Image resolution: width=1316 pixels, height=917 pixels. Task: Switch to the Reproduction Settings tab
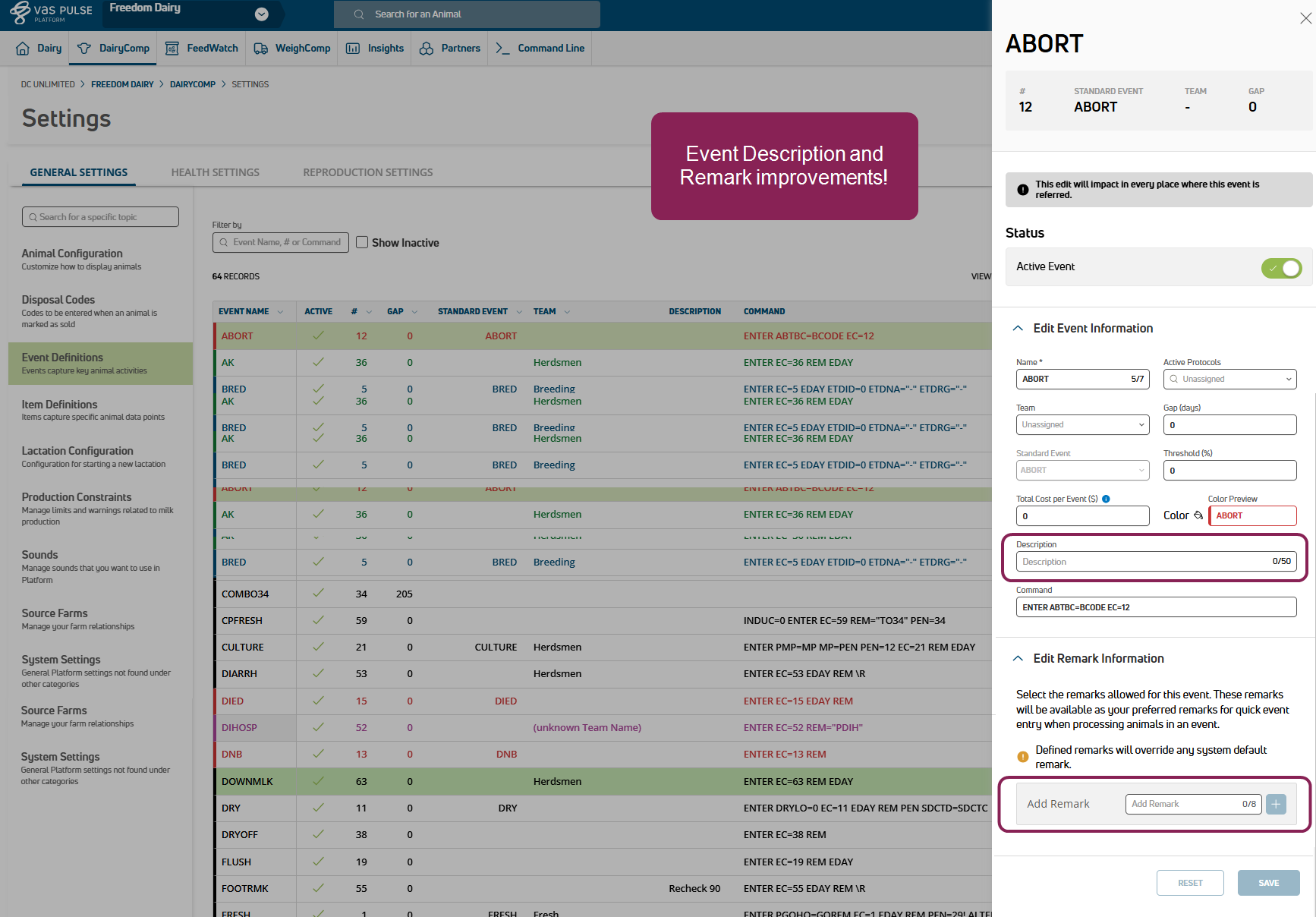(x=367, y=172)
